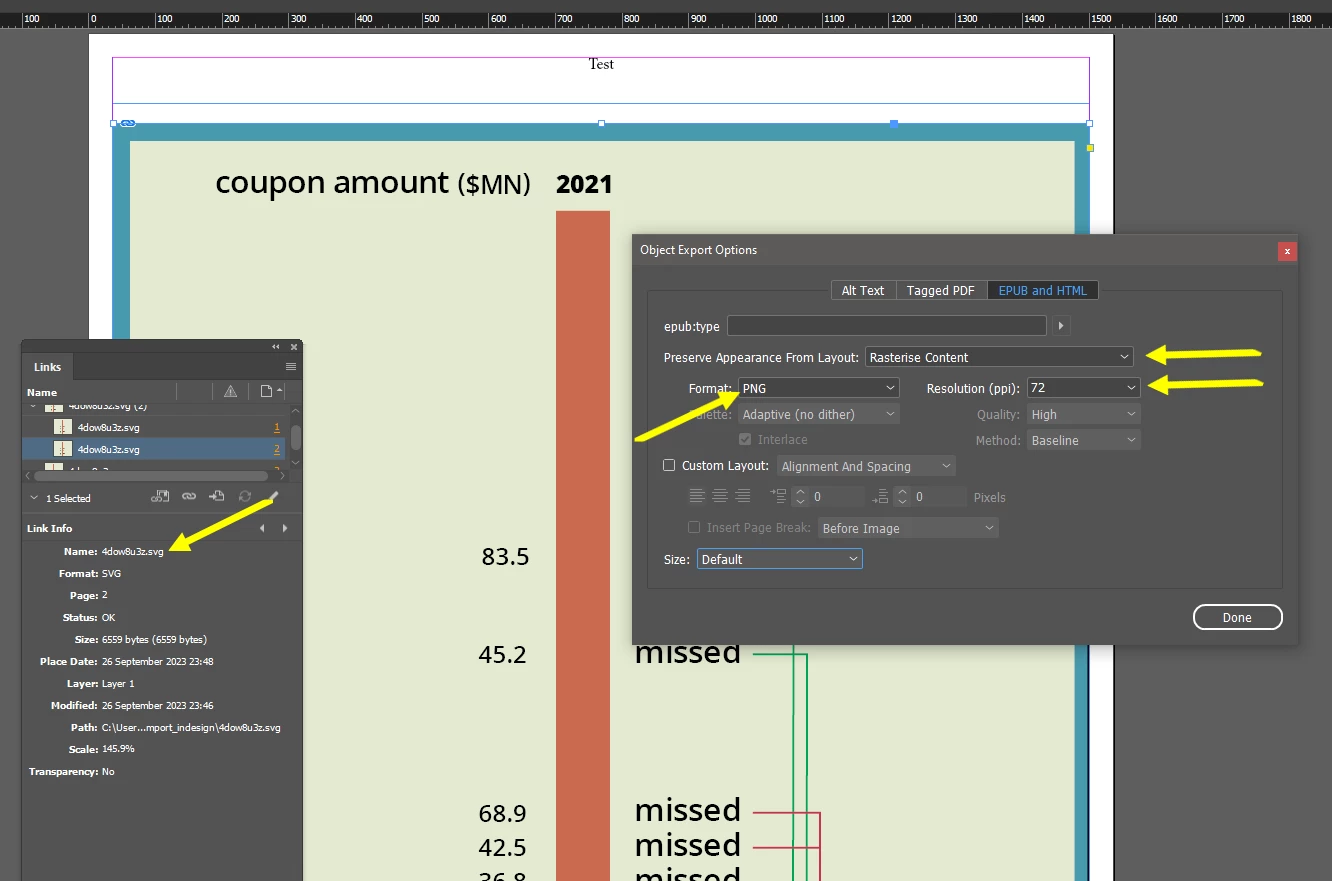Click the "2021" heading on the chart

pyautogui.click(x=584, y=184)
